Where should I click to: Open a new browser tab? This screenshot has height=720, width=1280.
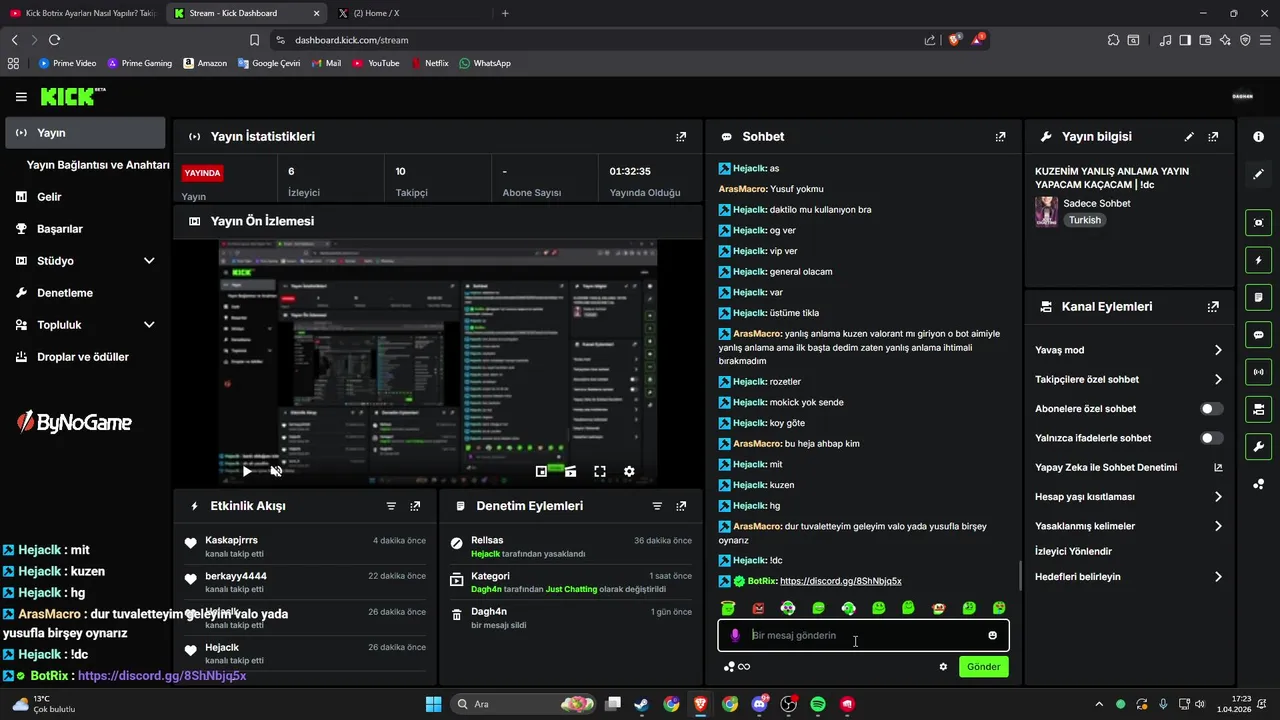[505, 13]
